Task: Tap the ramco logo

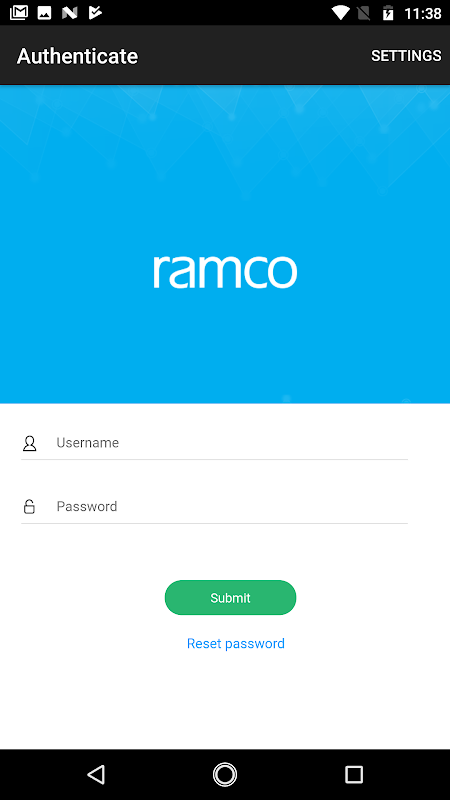Action: point(225,271)
